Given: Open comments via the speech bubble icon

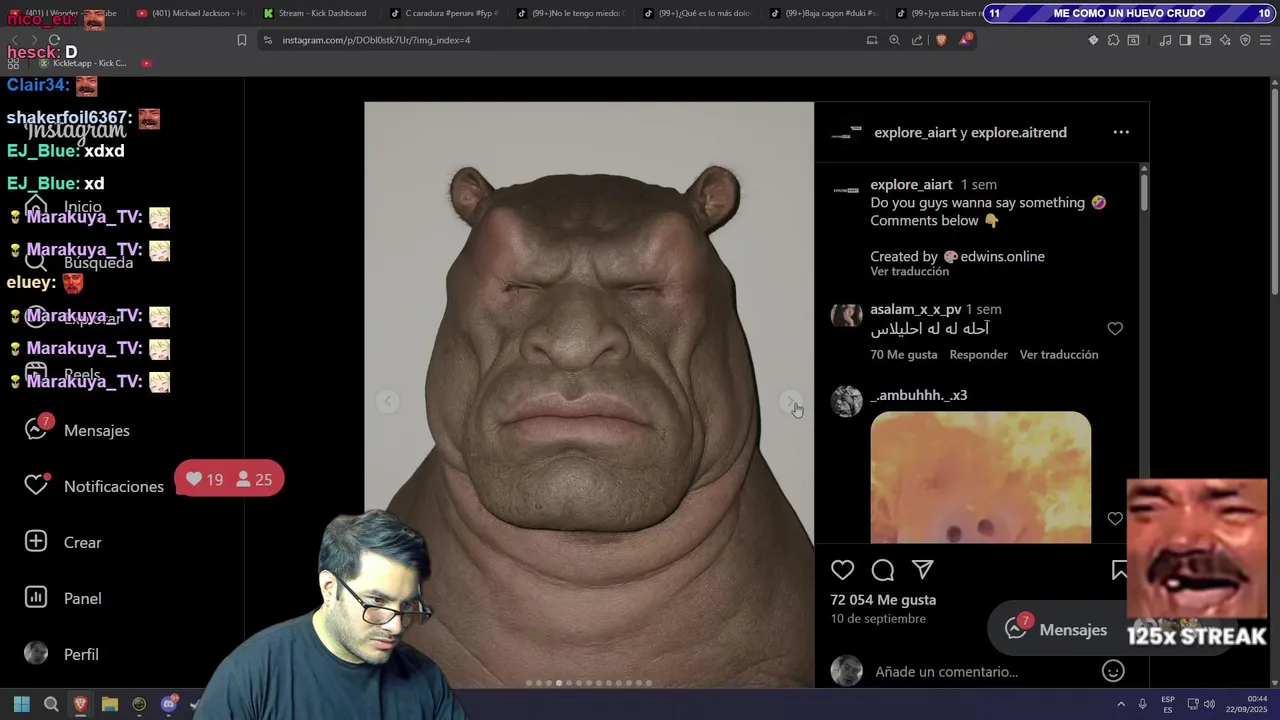Looking at the screenshot, I should pyautogui.click(x=883, y=570).
